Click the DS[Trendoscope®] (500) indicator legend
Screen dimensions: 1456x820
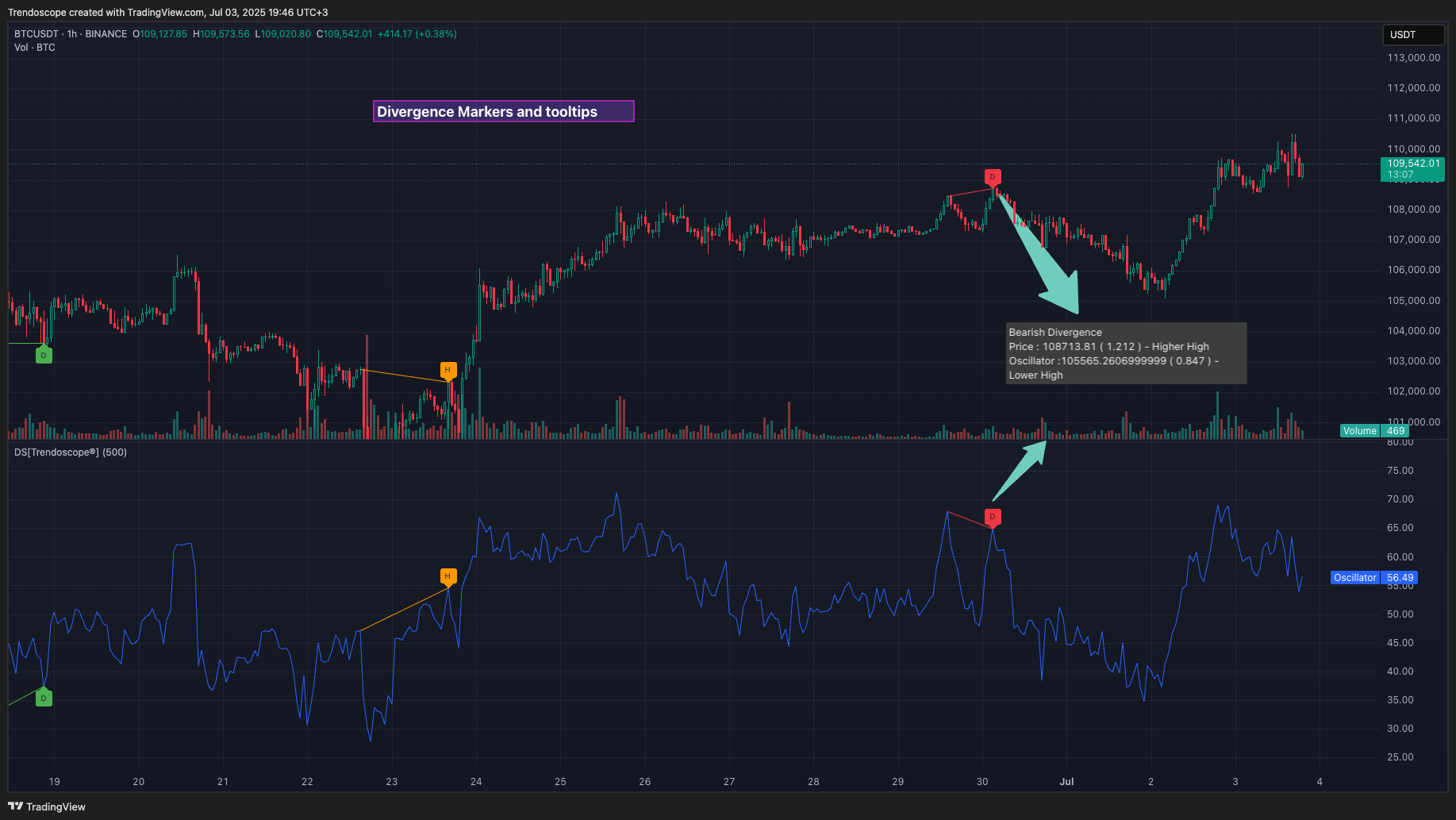pos(71,452)
